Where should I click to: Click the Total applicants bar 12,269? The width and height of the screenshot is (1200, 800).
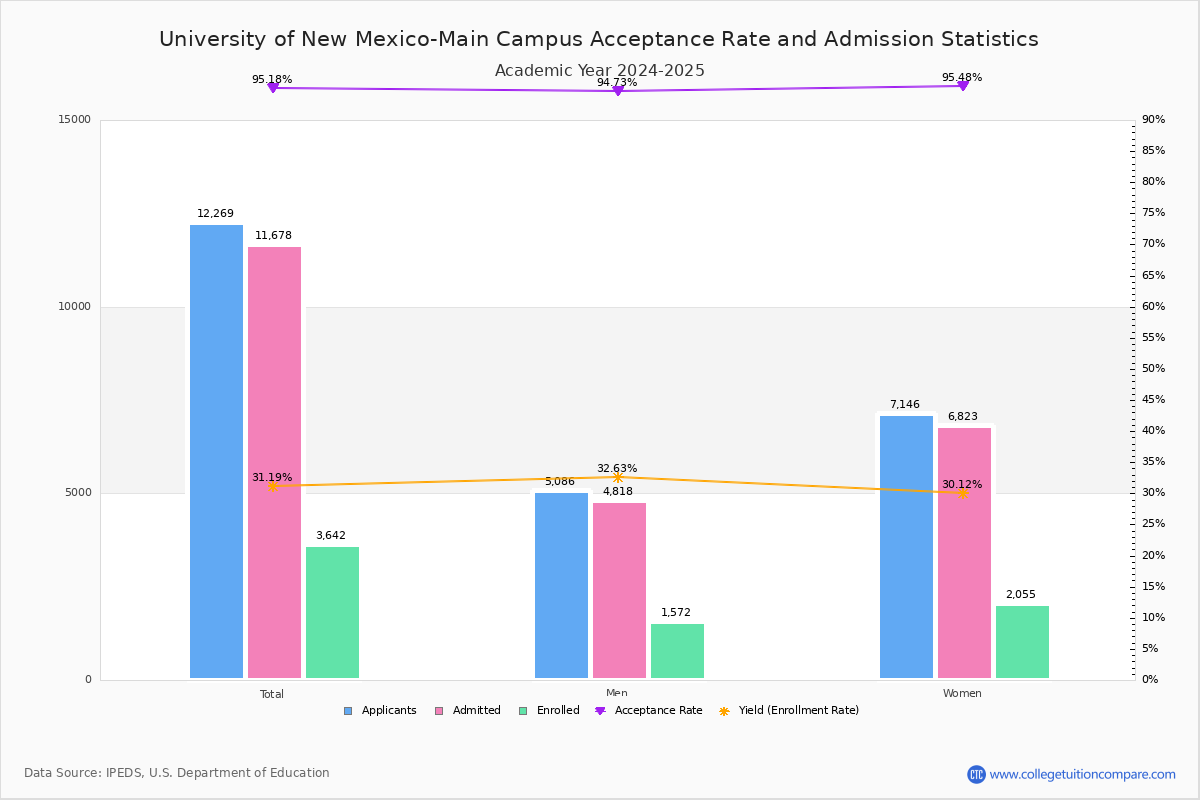tap(216, 452)
